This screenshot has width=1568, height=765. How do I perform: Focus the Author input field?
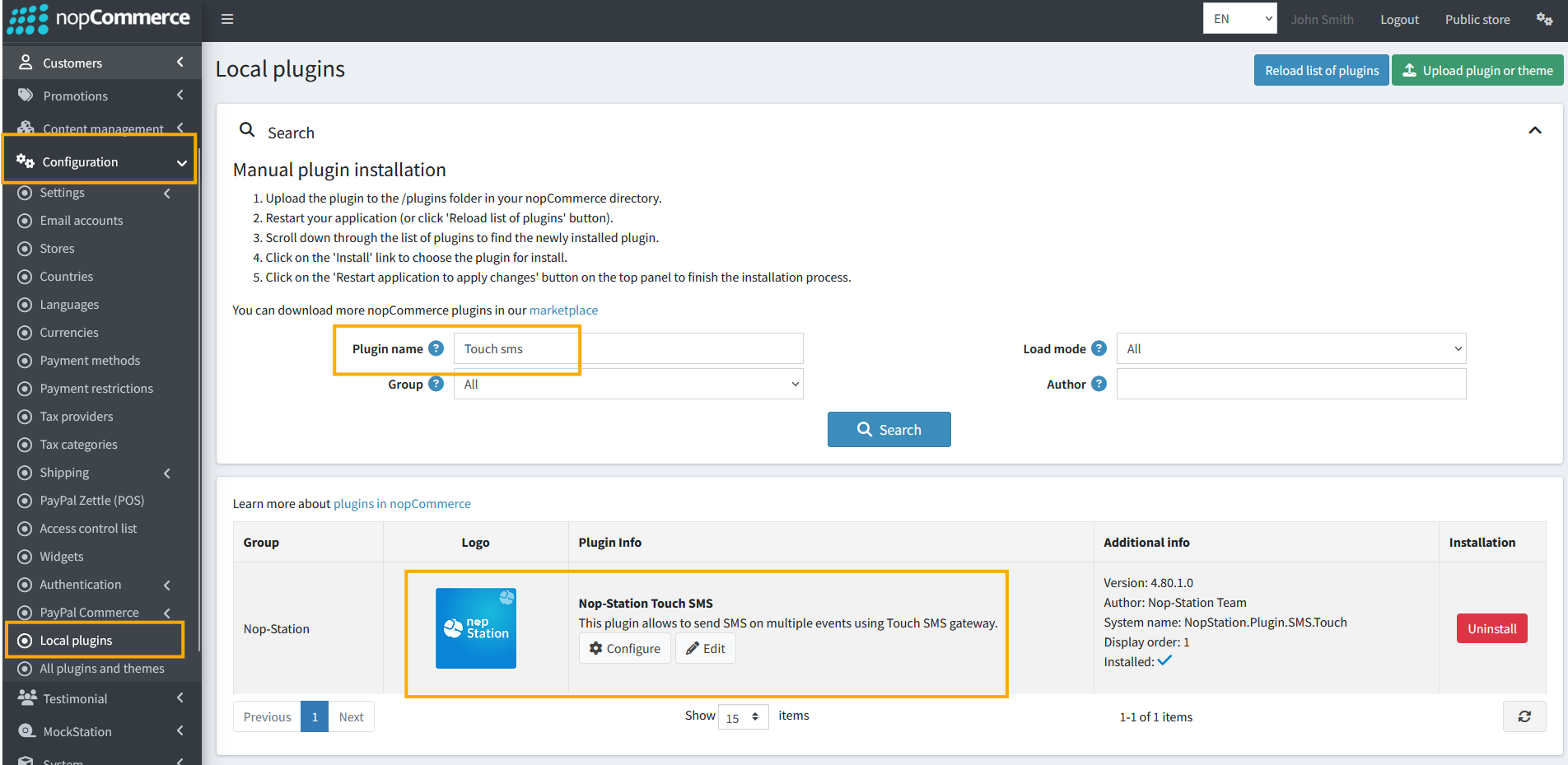1291,384
